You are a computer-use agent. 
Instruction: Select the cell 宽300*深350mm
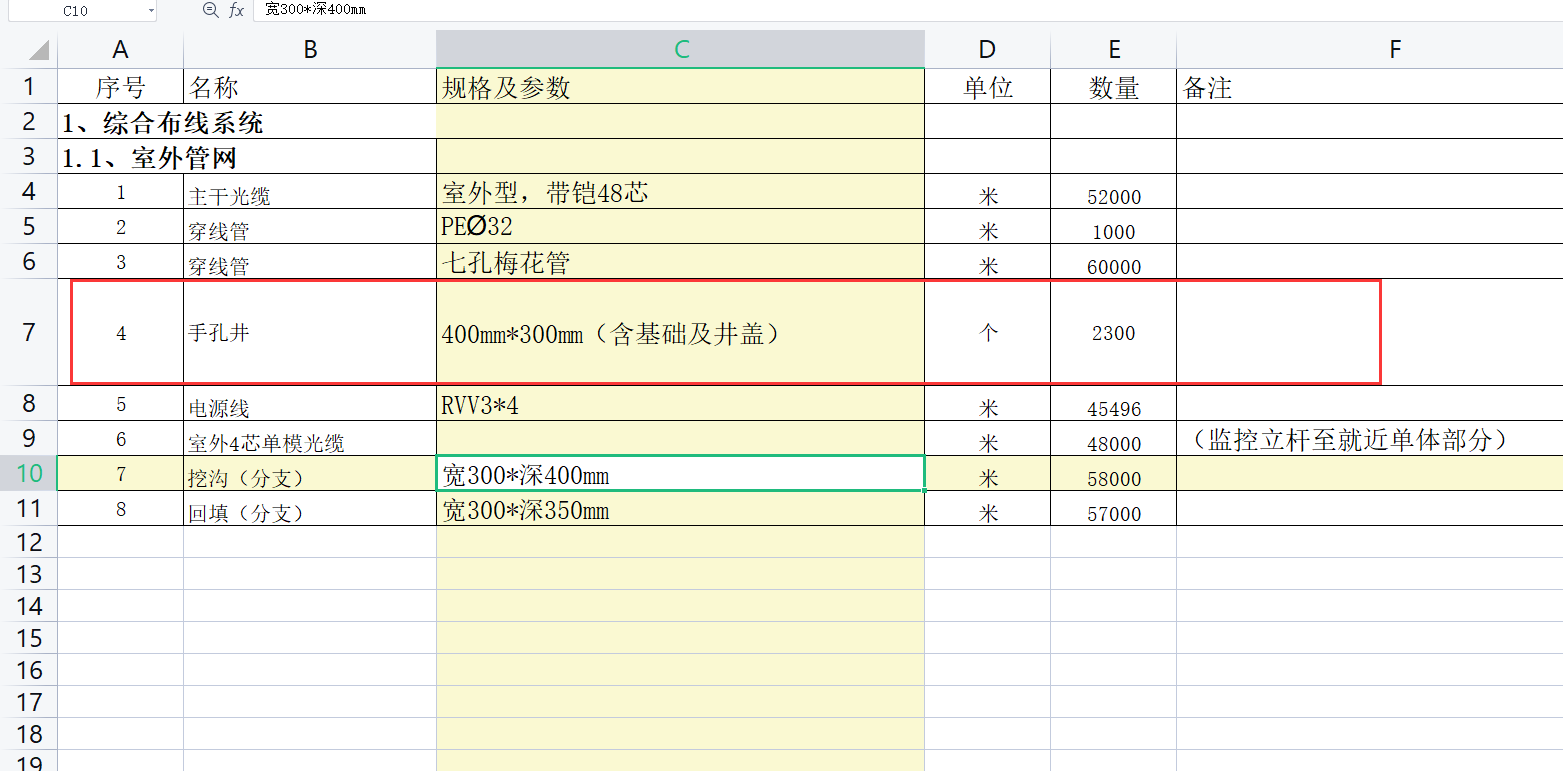coord(681,509)
